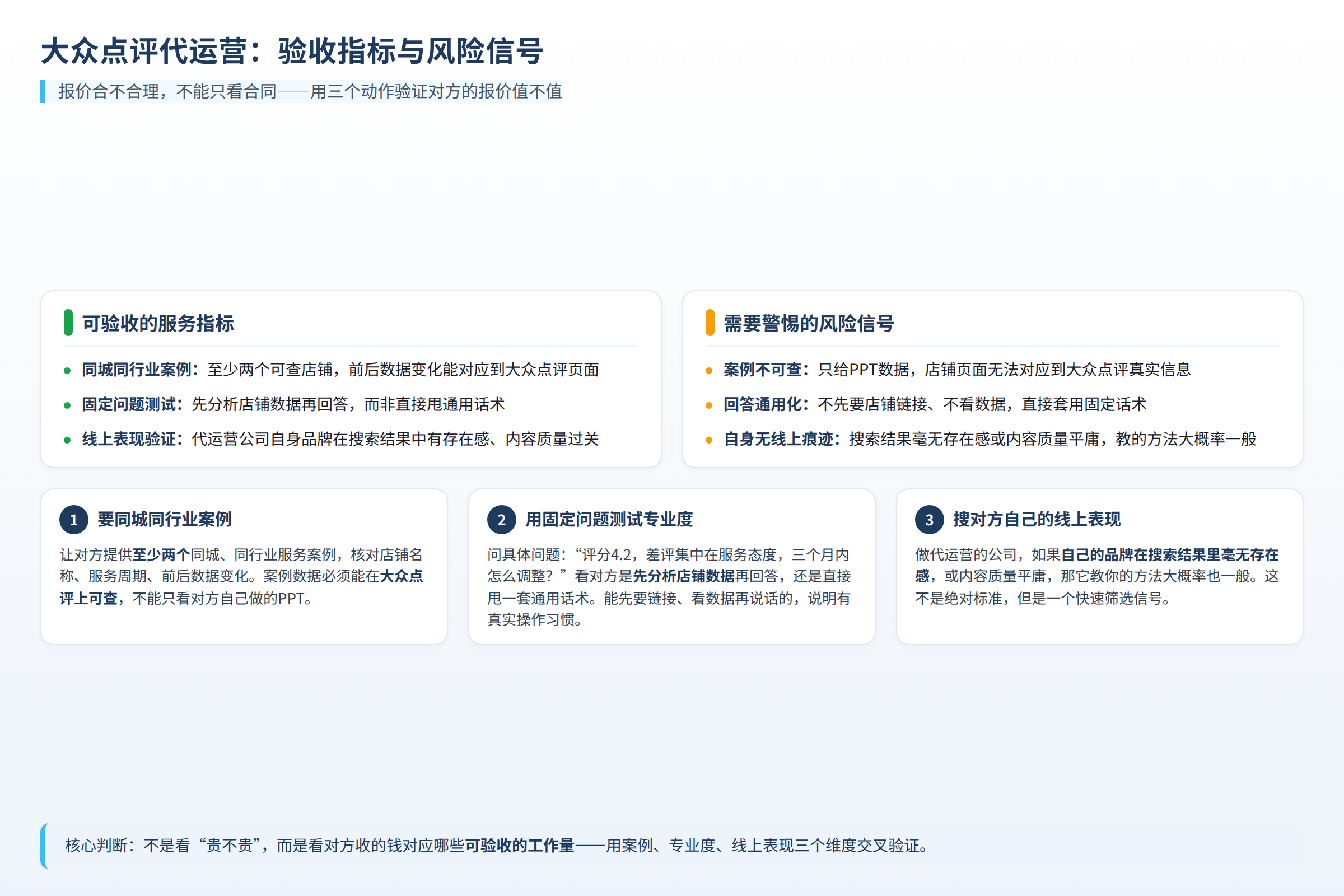Click the numbered circle 1 badge

(x=74, y=520)
